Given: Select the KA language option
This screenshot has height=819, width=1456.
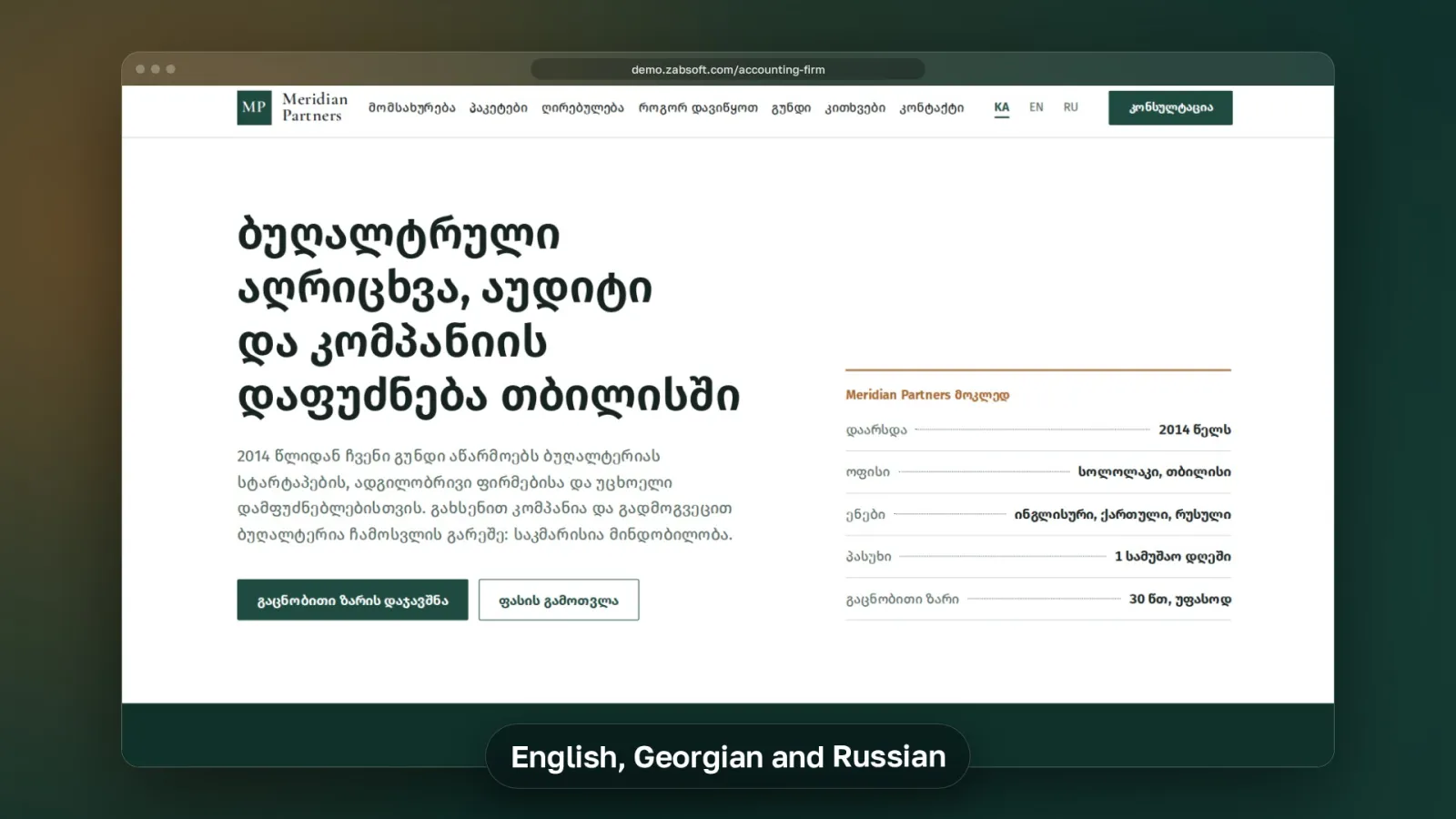Looking at the screenshot, I should (x=1002, y=107).
